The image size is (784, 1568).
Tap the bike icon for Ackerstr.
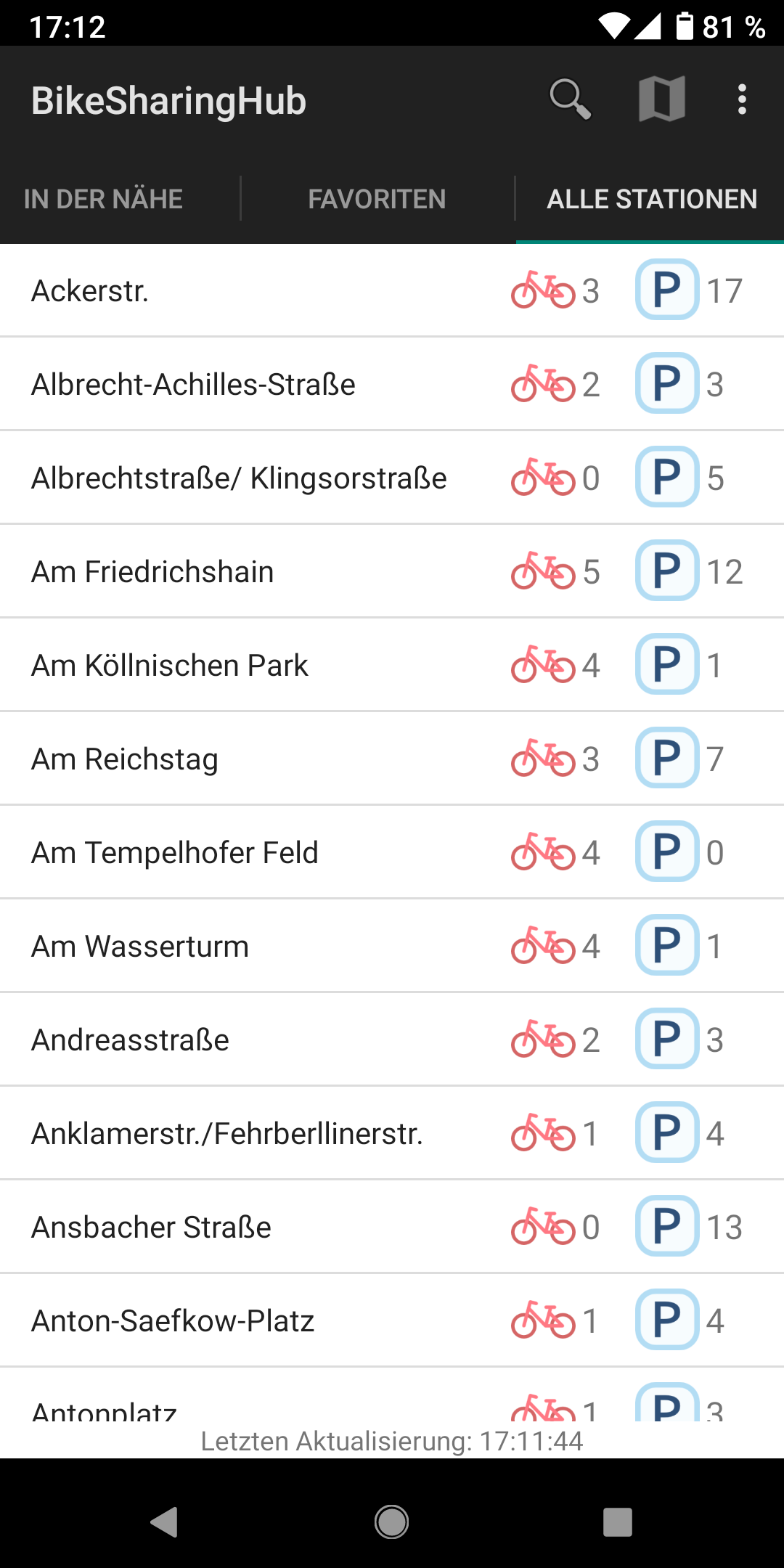point(543,290)
